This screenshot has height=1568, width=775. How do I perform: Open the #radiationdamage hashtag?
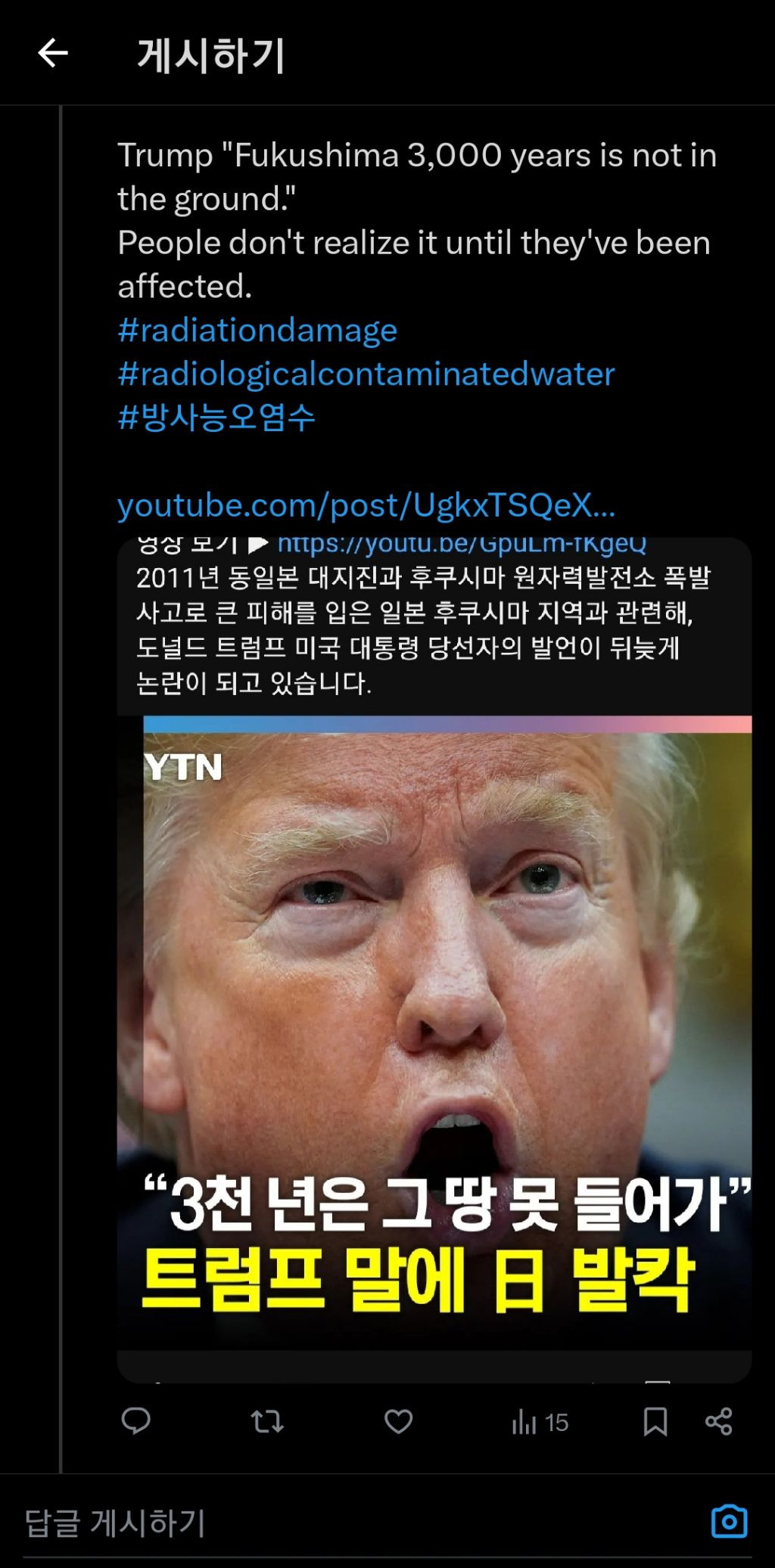[x=257, y=331]
